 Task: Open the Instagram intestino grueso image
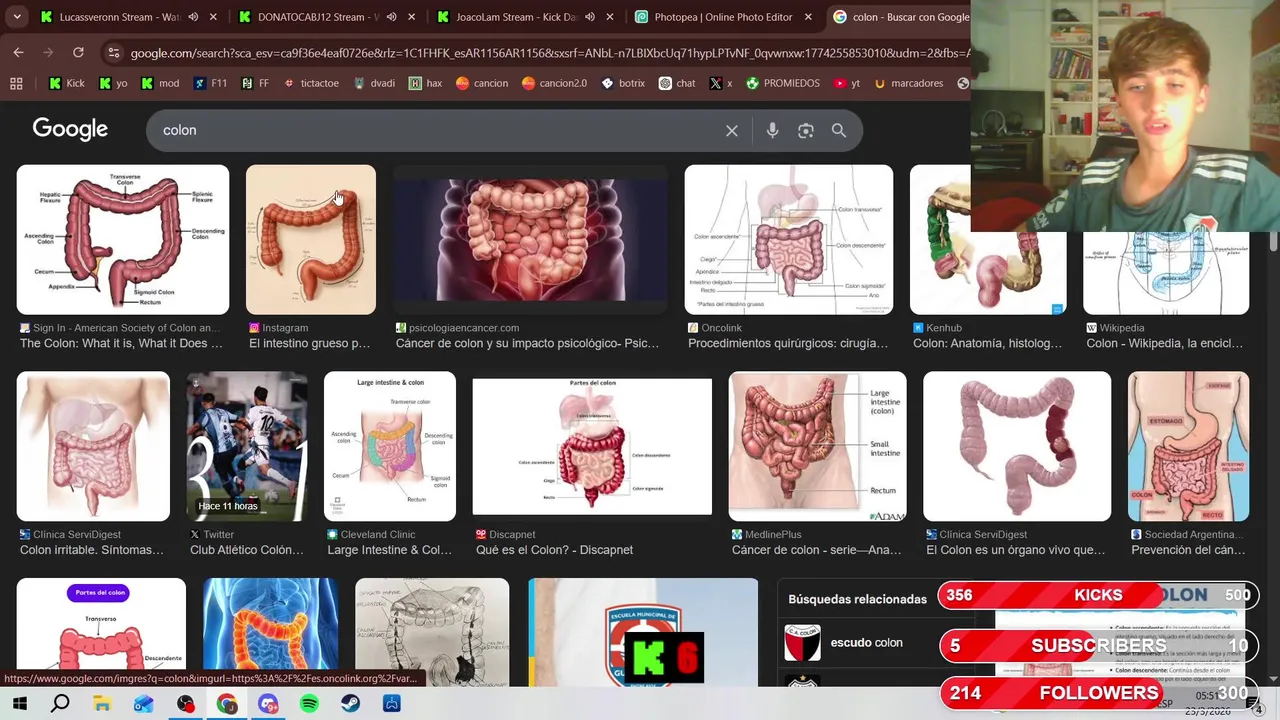[x=311, y=240]
